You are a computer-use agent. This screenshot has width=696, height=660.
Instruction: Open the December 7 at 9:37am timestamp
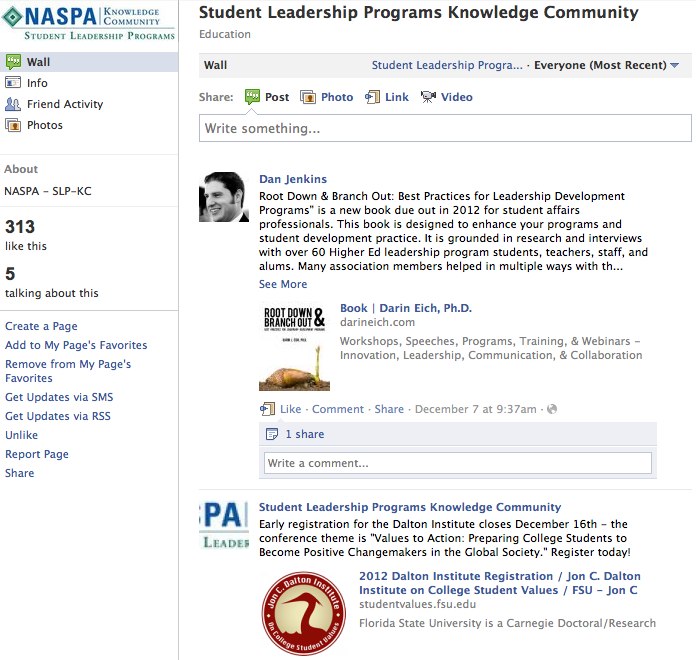point(476,409)
